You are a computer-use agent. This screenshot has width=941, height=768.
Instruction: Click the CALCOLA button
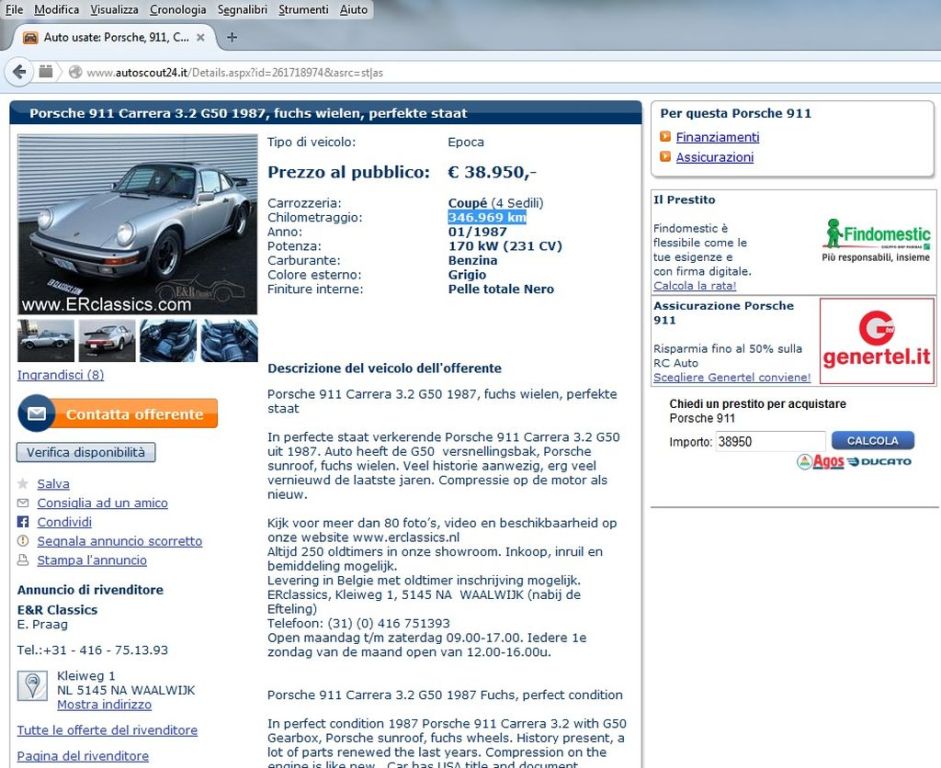[x=873, y=441]
